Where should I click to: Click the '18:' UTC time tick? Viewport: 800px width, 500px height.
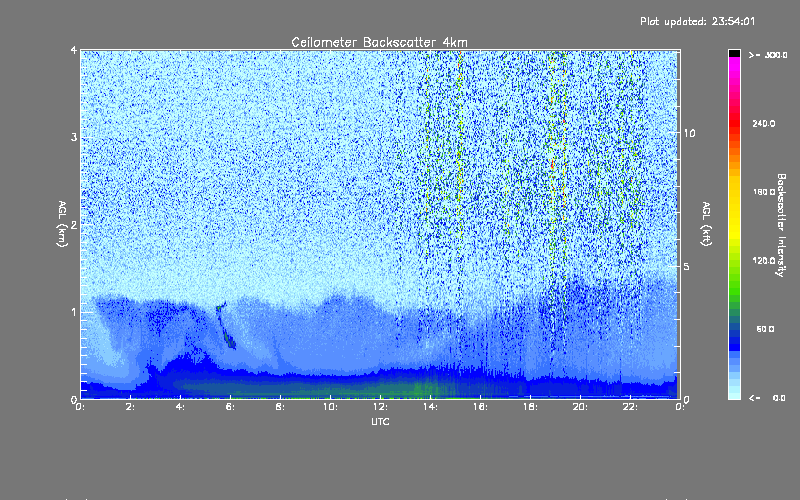(x=530, y=407)
